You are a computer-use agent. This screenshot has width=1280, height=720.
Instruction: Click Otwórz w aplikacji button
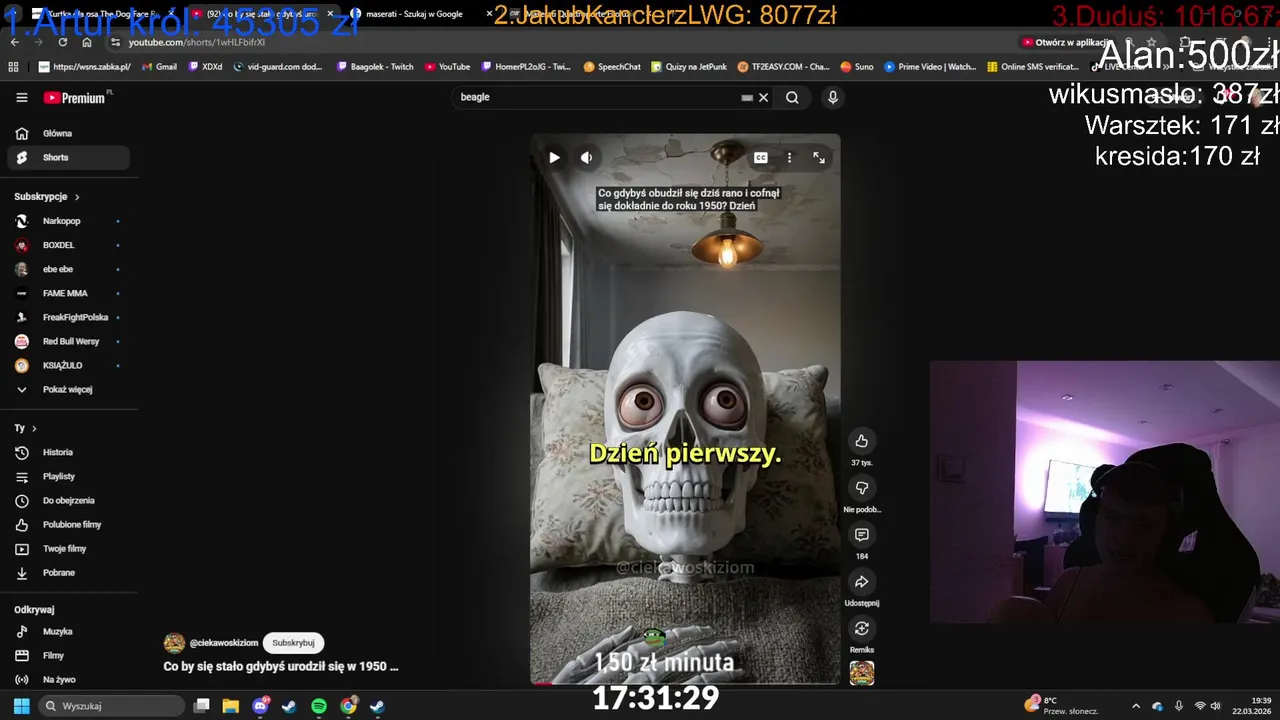coord(1066,42)
